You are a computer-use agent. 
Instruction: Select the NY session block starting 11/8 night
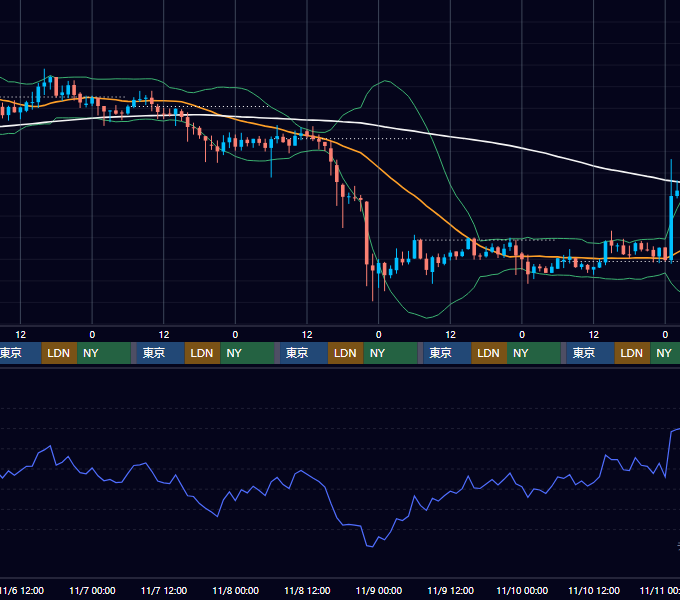coord(390,353)
